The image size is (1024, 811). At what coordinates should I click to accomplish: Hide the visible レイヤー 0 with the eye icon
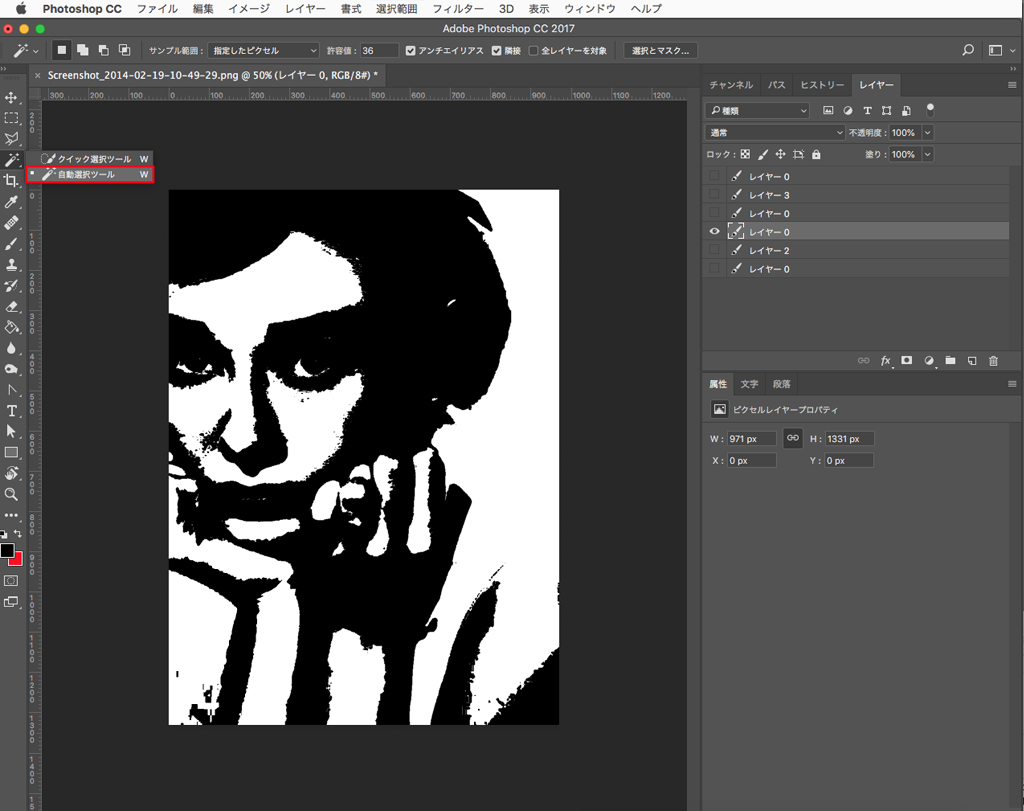click(714, 232)
